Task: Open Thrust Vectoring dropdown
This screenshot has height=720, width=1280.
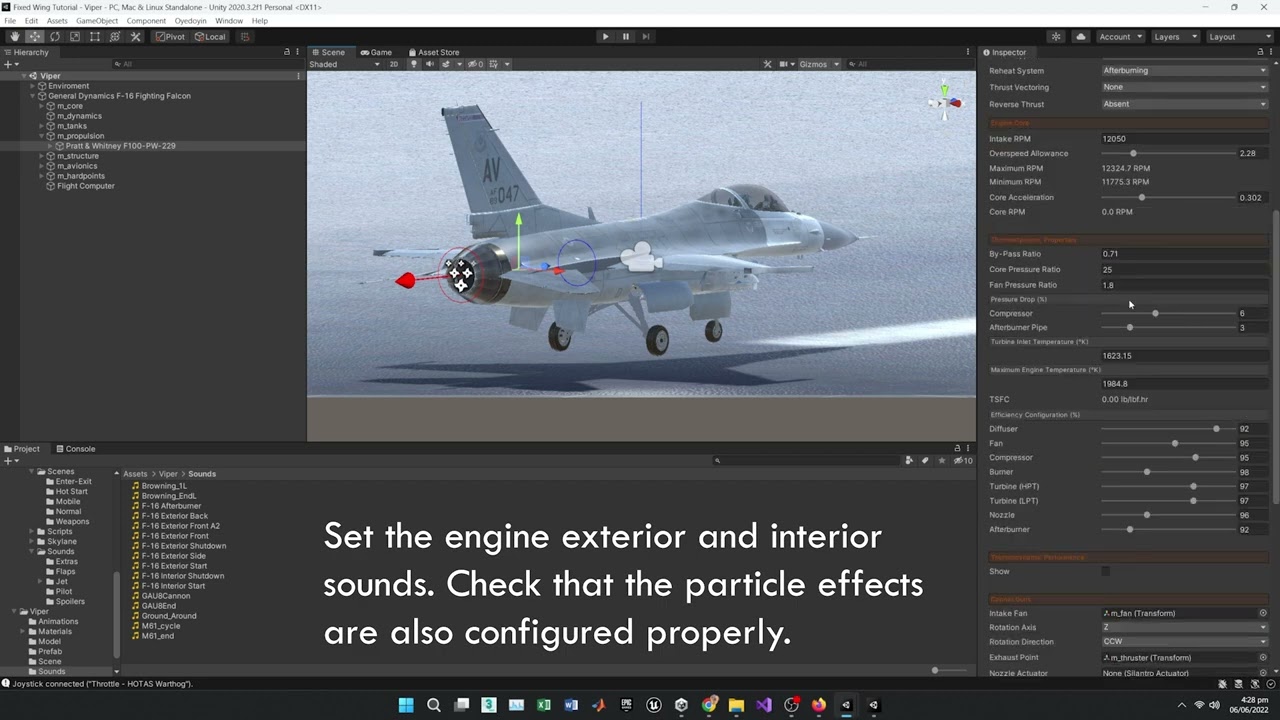Action: coord(1185,87)
